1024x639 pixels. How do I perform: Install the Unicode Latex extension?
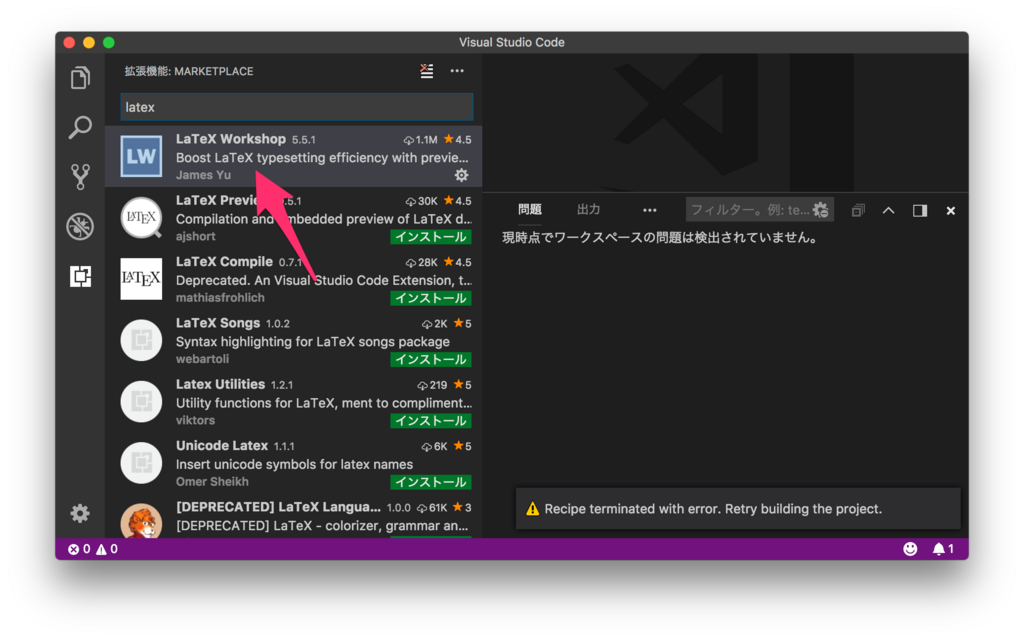[431, 482]
